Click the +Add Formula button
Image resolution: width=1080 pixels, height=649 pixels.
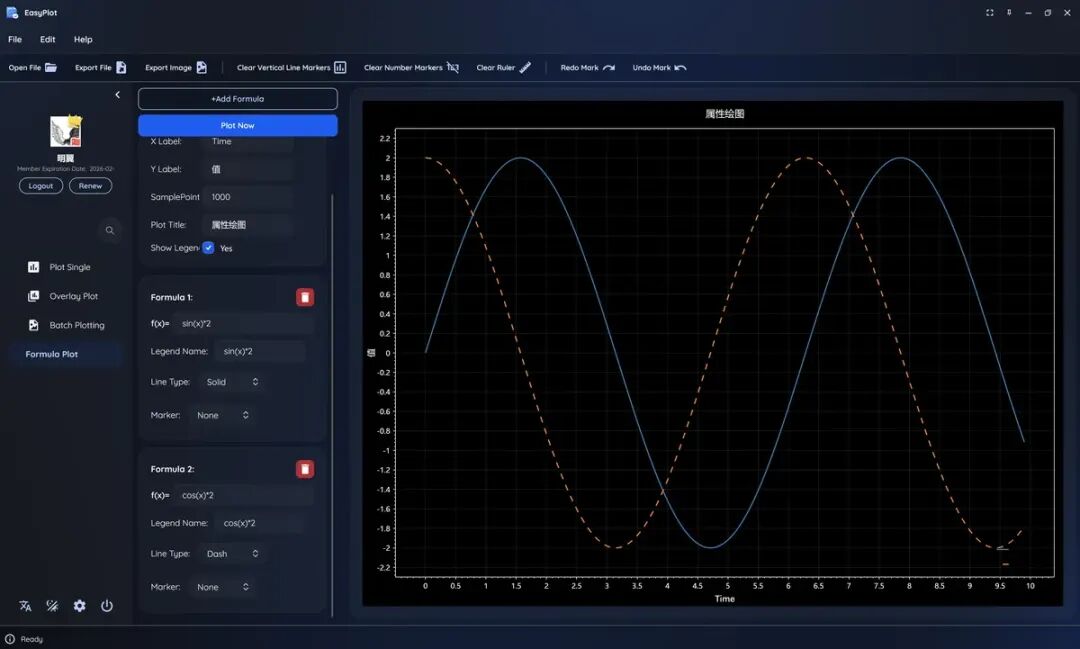pyautogui.click(x=238, y=99)
